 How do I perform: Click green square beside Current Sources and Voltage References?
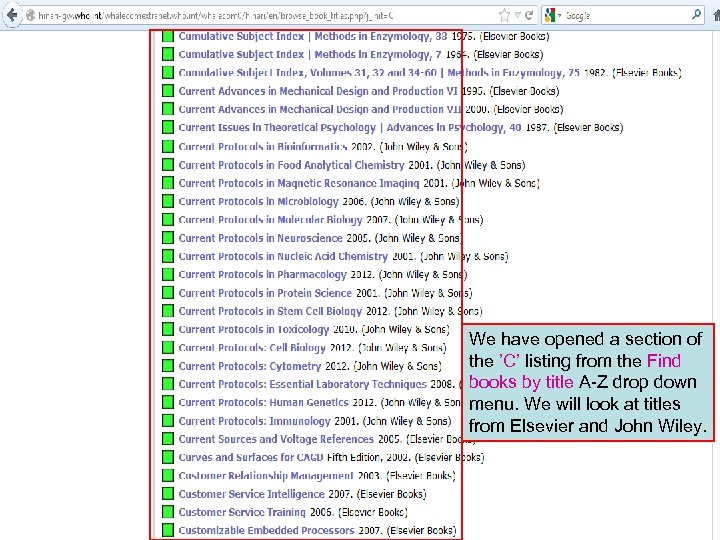[168, 439]
